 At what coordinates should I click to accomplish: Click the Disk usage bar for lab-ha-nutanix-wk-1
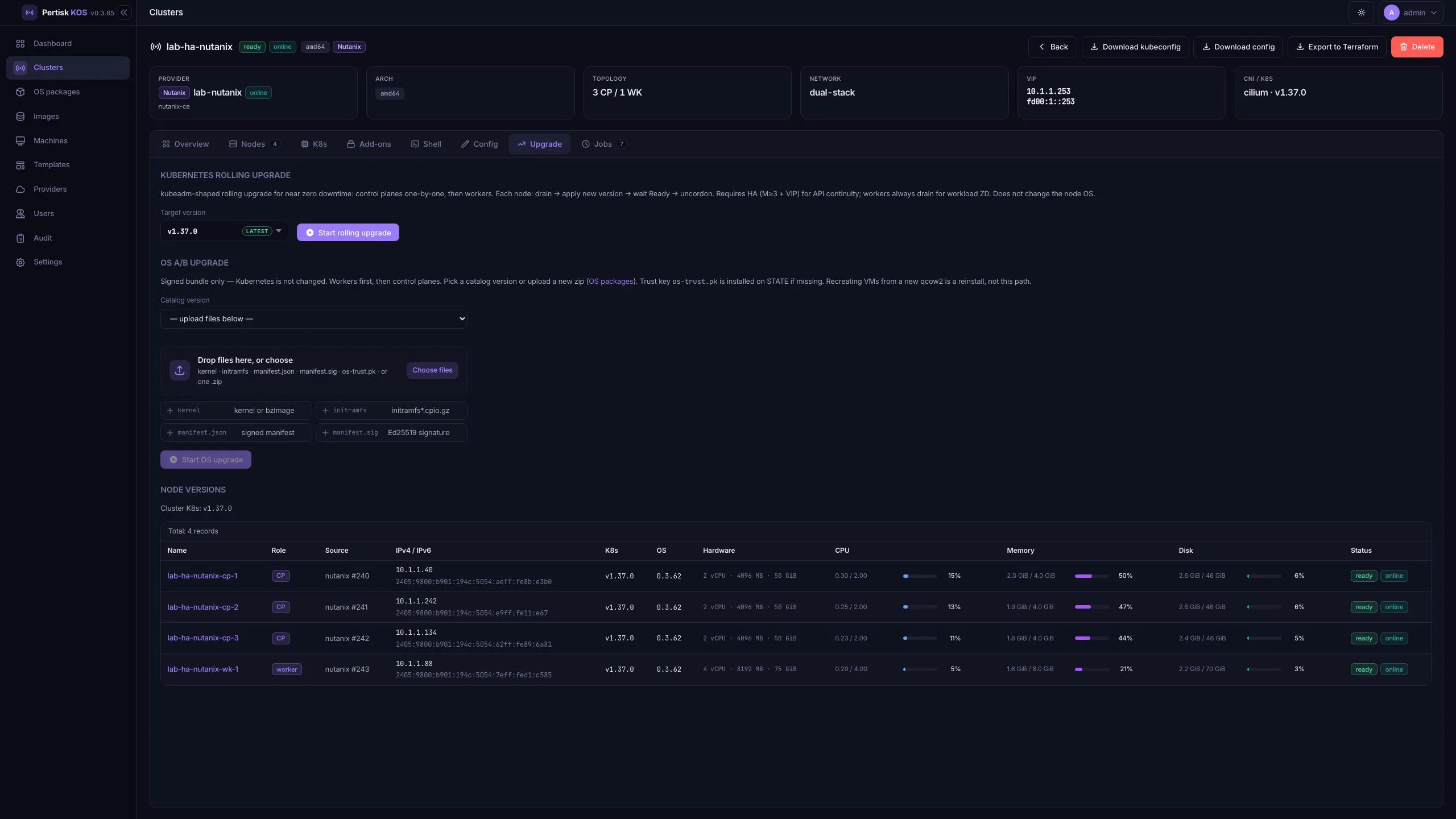pos(1264,669)
